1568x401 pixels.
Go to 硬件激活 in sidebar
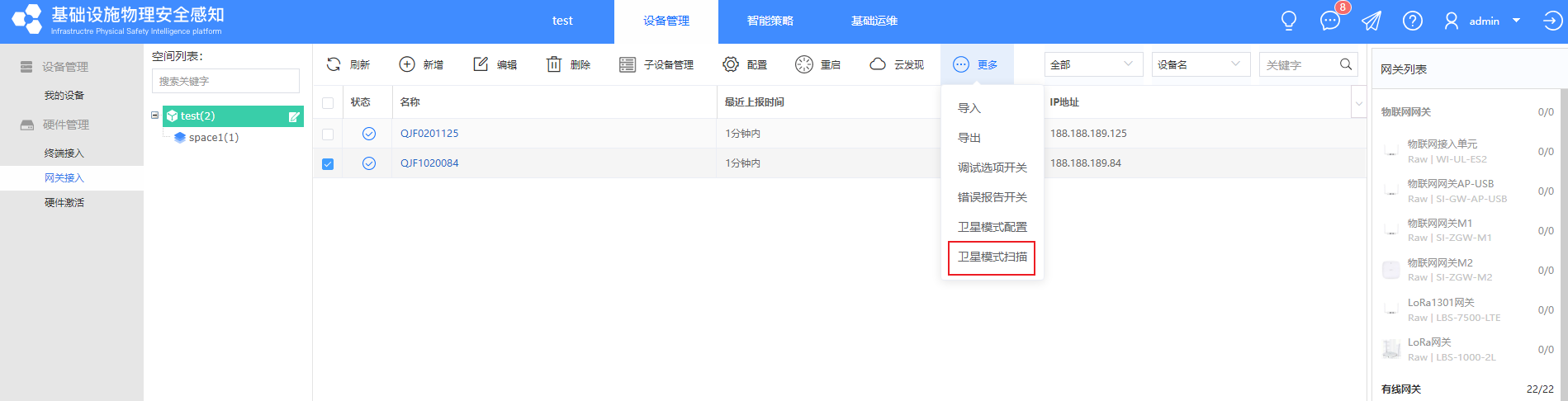(x=64, y=203)
